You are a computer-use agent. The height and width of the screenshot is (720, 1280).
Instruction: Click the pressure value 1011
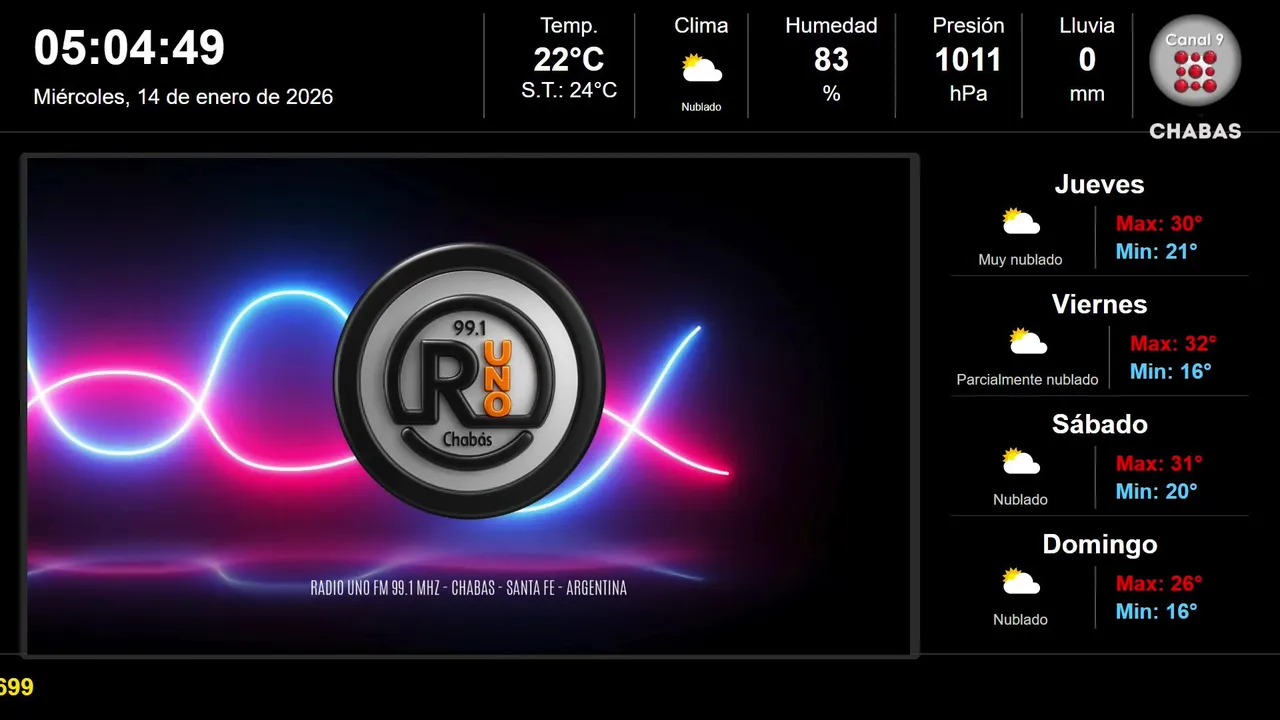pyautogui.click(x=968, y=60)
